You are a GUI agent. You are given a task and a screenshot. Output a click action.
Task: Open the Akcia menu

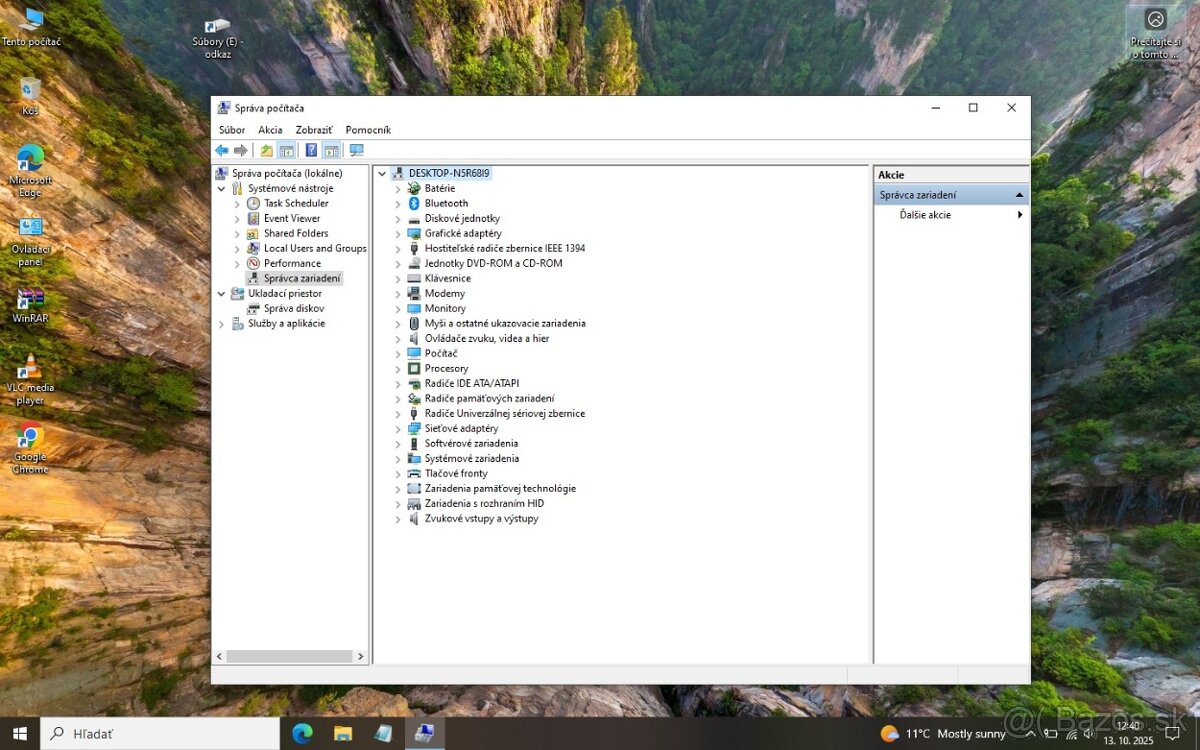(270, 130)
